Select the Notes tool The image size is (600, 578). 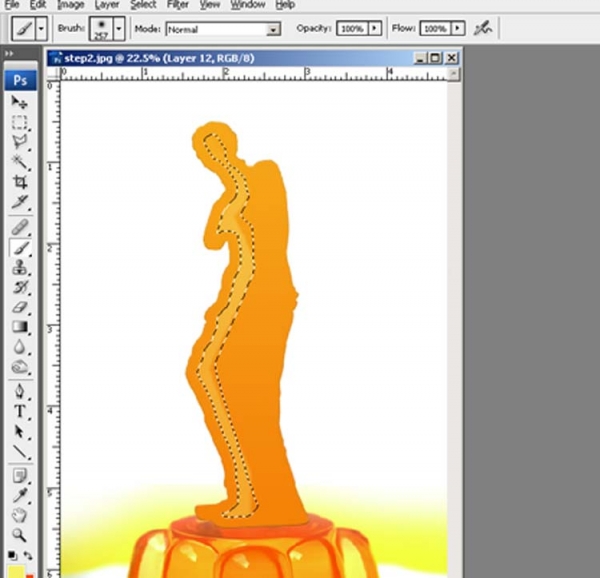19,475
